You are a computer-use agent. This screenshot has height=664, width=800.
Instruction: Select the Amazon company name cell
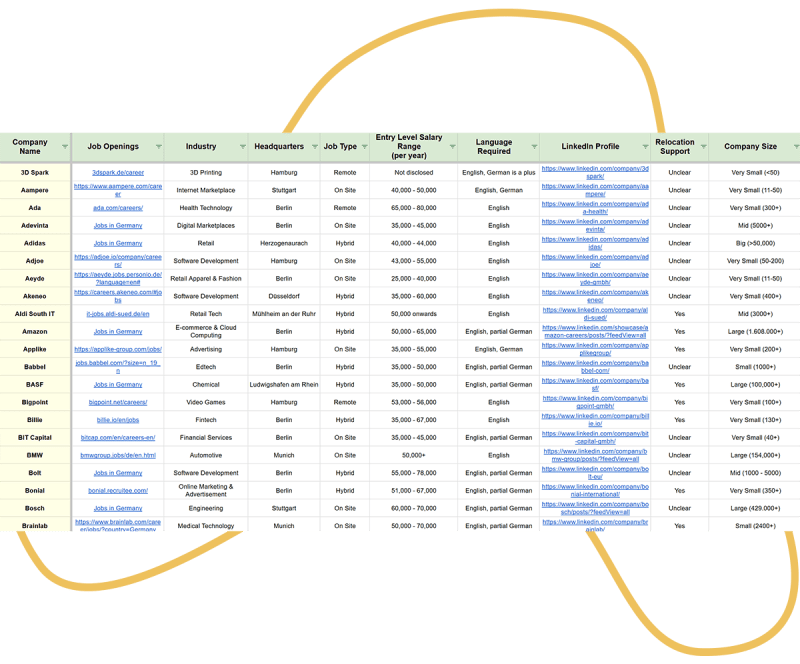(x=35, y=331)
